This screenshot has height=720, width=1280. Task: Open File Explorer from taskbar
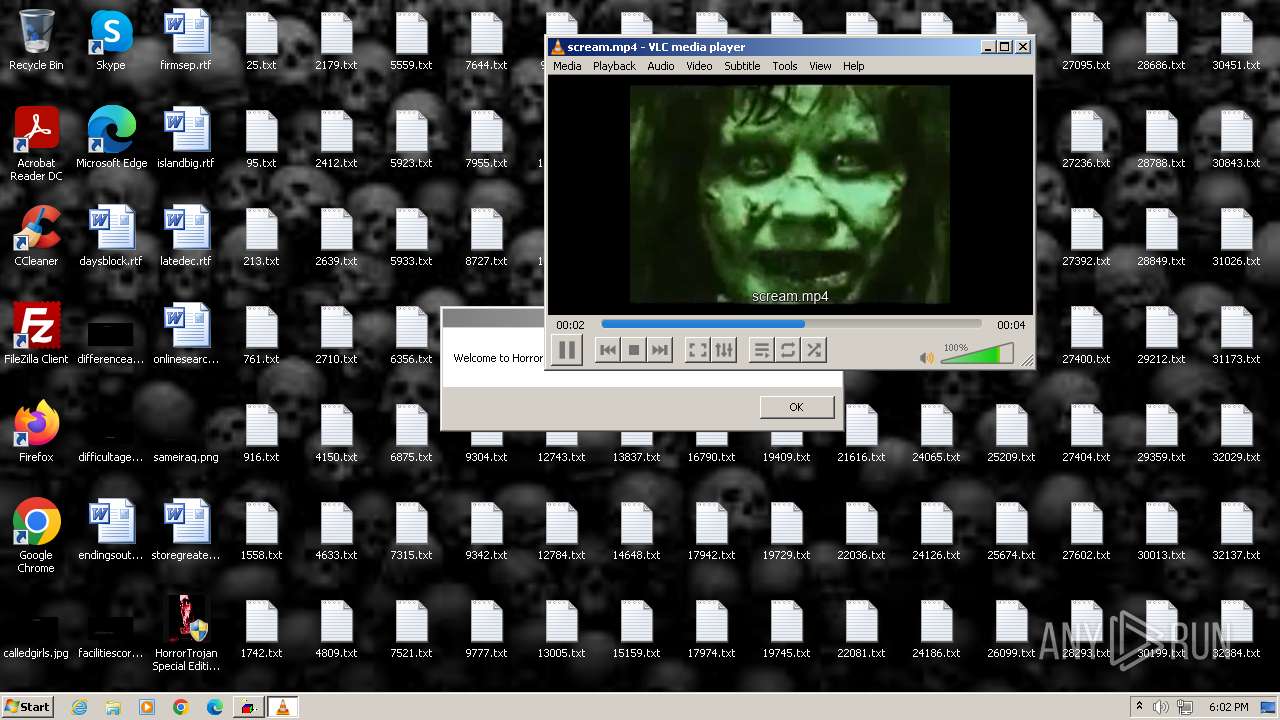[x=113, y=707]
